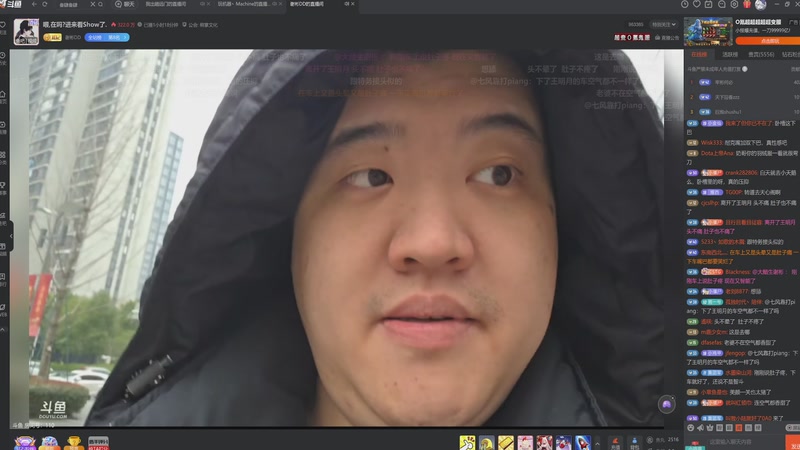800x450 pixels.
Task: Open the emoji picker in chat toolbar
Action: pyautogui.click(x=691, y=428)
